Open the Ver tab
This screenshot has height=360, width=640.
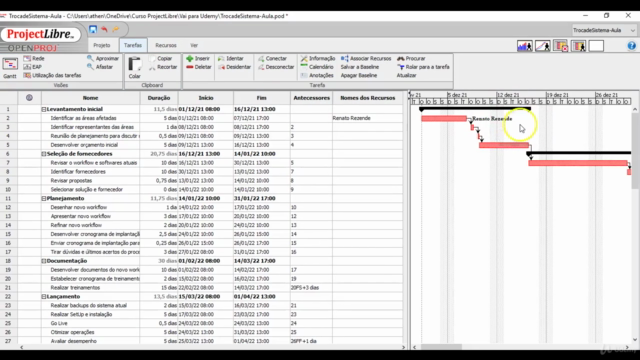pyautogui.click(x=194, y=45)
